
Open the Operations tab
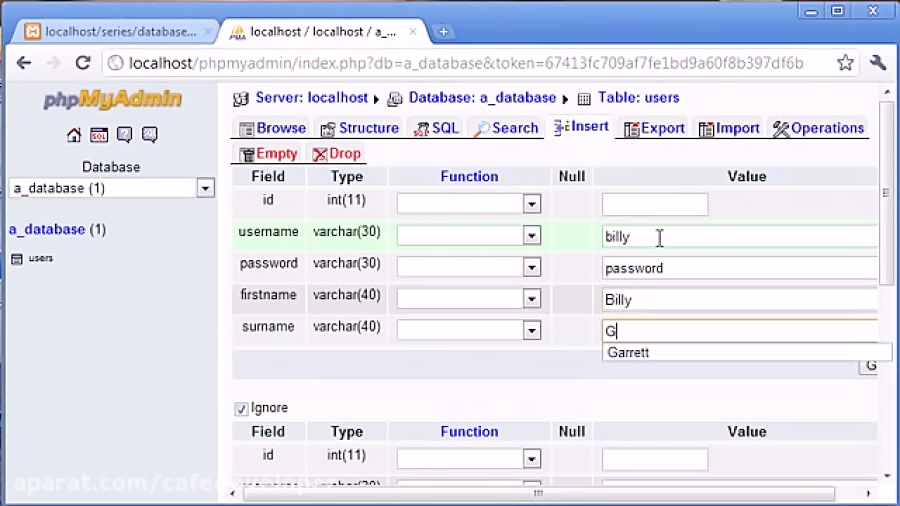(x=818, y=128)
